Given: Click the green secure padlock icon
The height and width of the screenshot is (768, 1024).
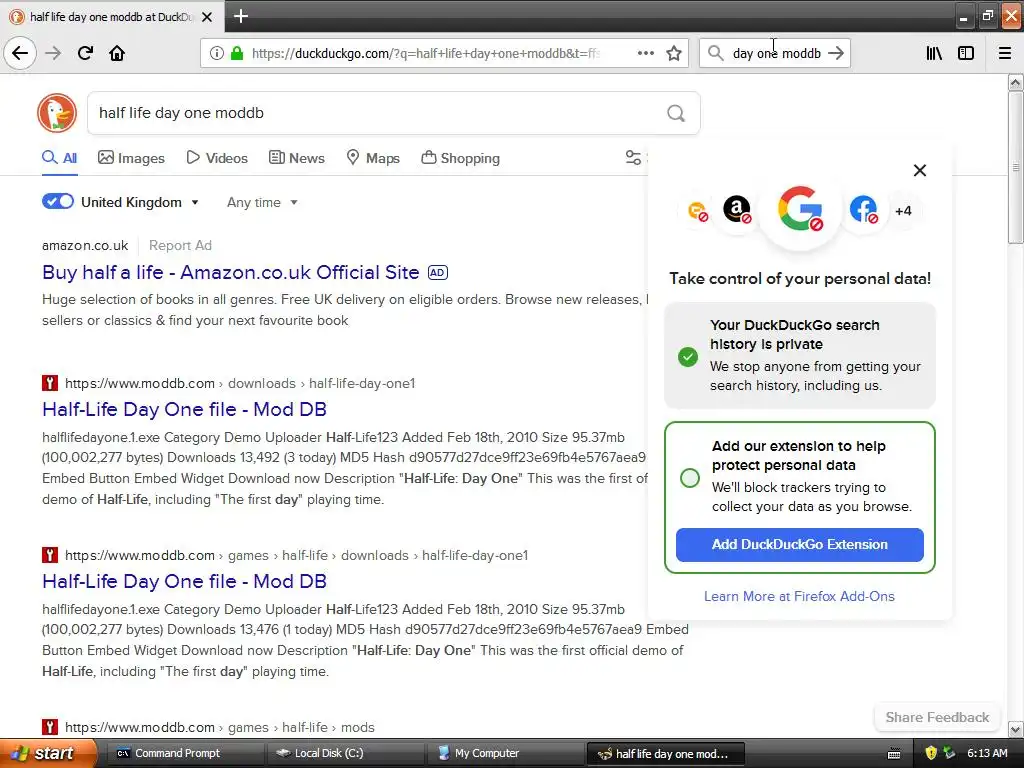Looking at the screenshot, I should point(237,53).
